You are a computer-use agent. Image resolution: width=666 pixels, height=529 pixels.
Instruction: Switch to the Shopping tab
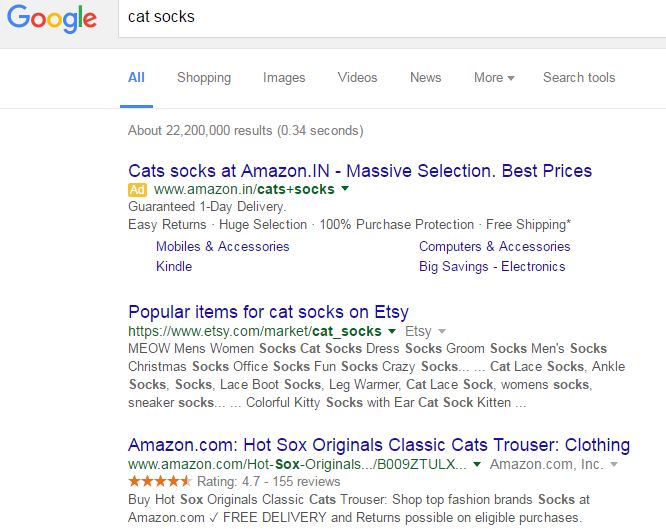point(204,78)
